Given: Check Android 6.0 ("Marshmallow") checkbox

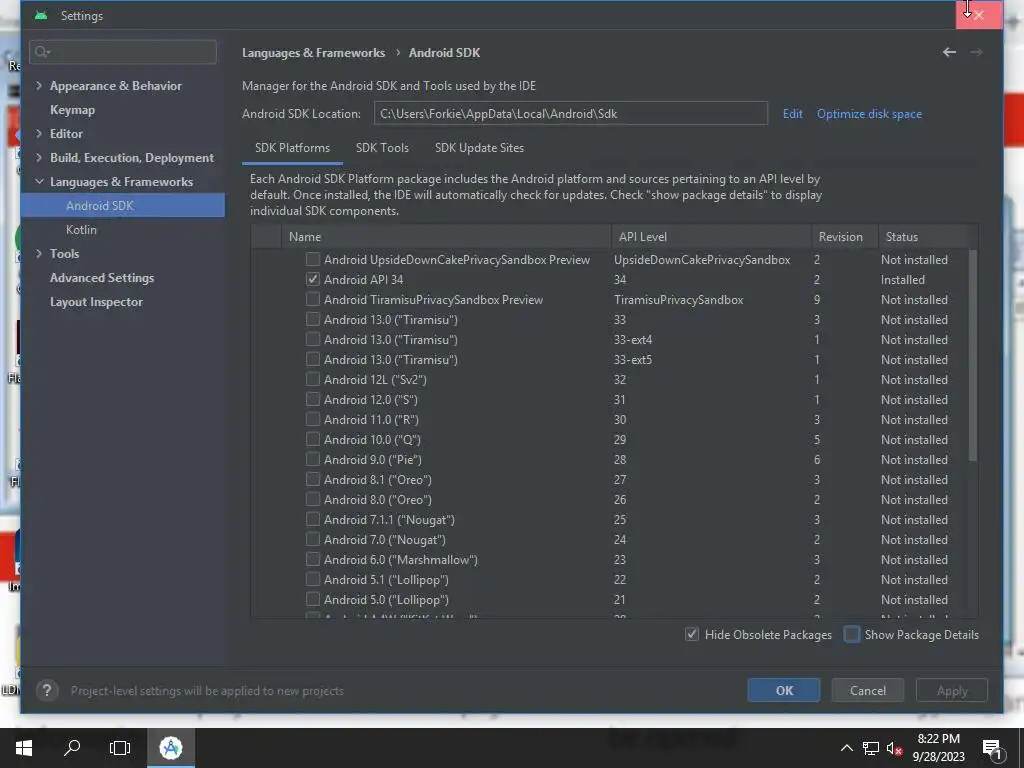Looking at the screenshot, I should [313, 559].
